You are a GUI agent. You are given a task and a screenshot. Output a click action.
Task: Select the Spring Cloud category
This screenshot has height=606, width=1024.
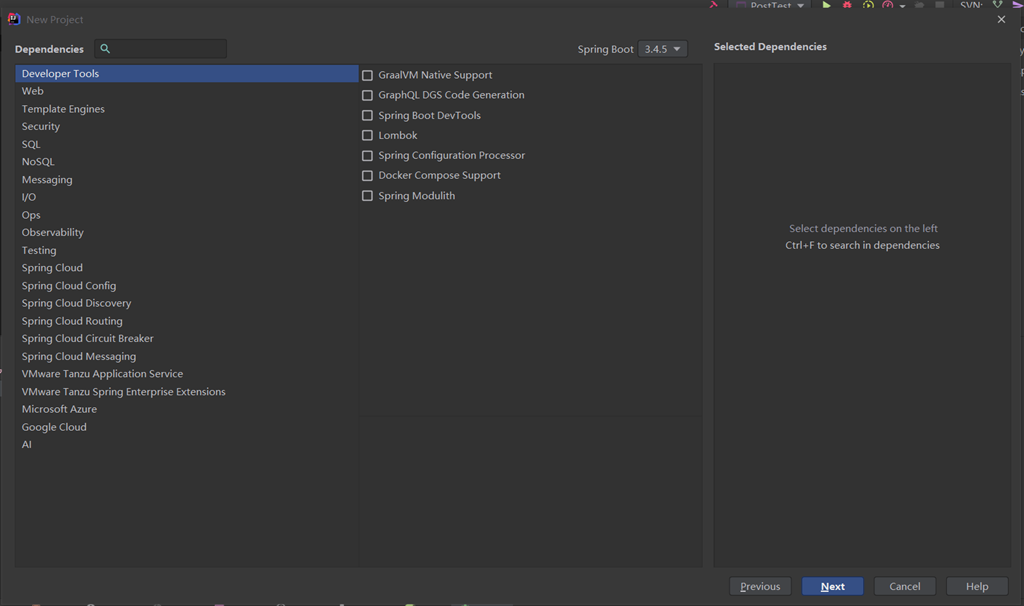coord(187,268)
